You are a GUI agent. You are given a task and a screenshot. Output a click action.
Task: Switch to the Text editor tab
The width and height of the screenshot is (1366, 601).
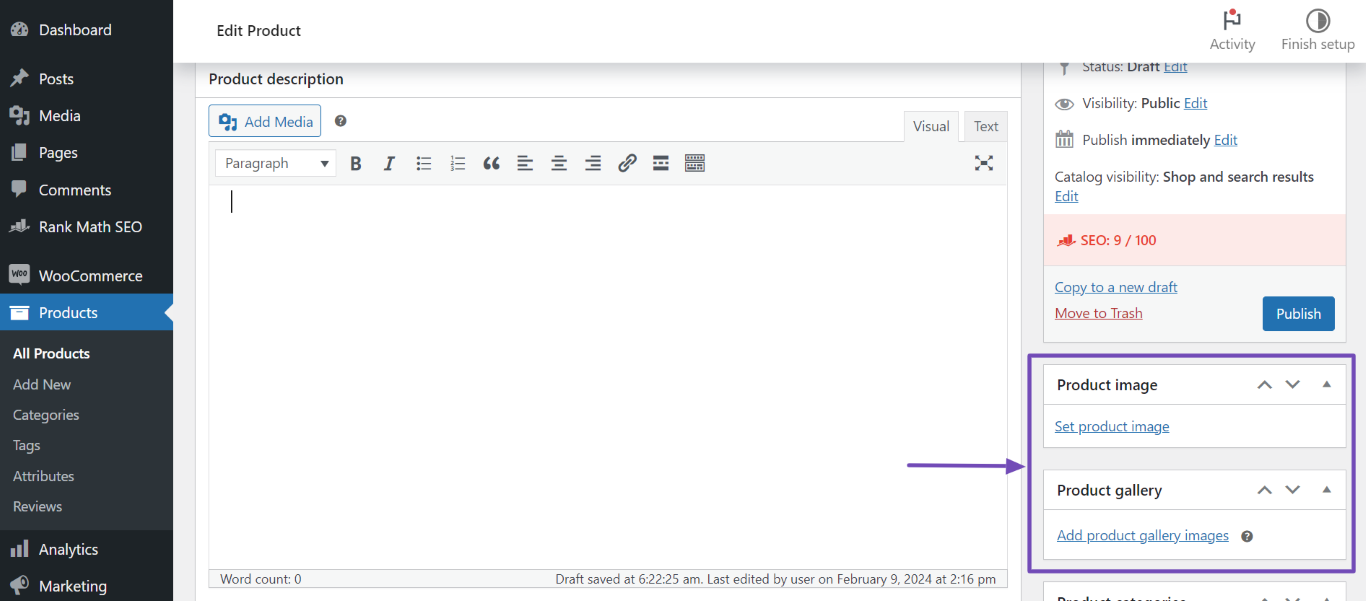point(985,125)
